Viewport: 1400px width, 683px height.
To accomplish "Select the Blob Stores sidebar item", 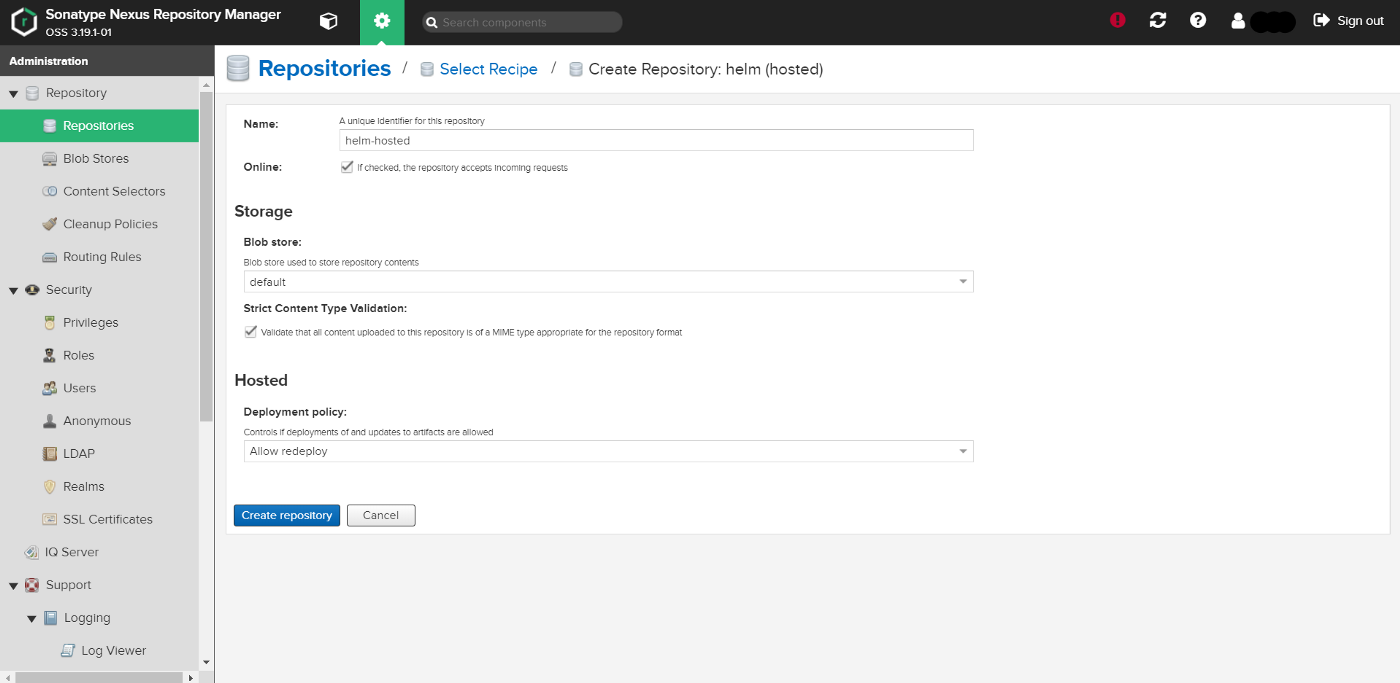I will [96, 158].
